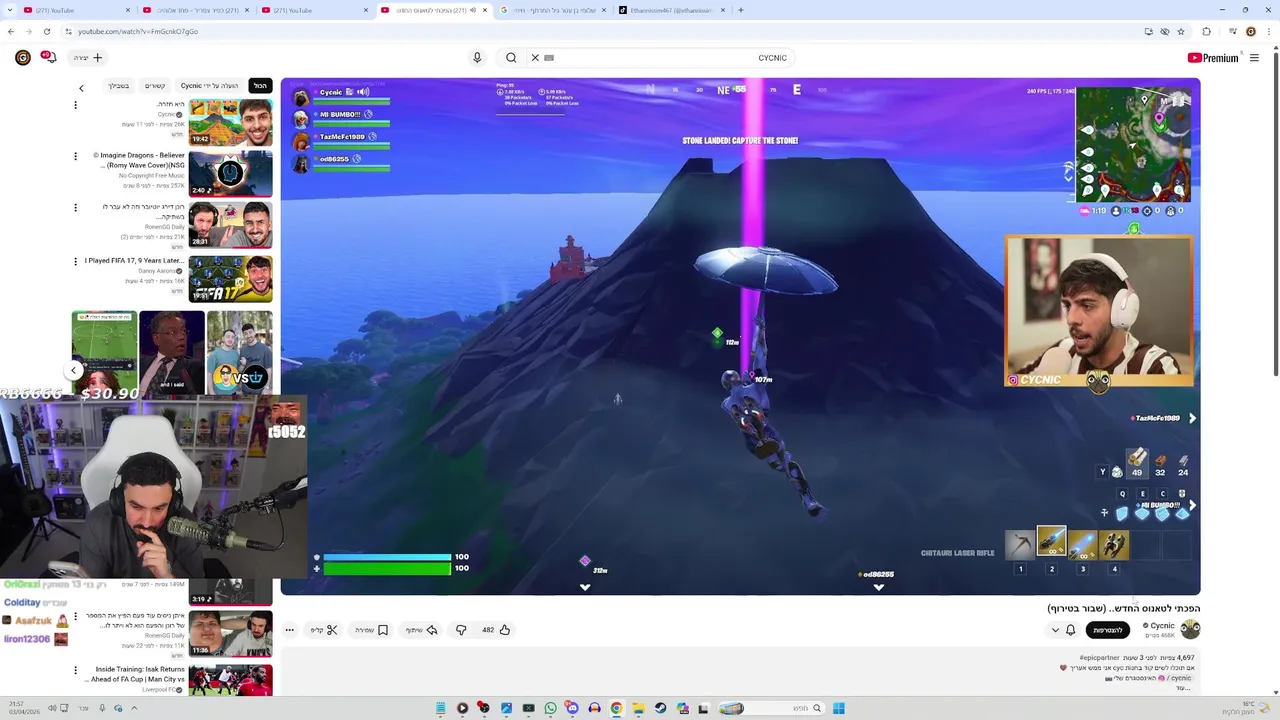1280x720 pixels.
Task: Open the #epicpartner hashtag link
Action: coord(1099,658)
